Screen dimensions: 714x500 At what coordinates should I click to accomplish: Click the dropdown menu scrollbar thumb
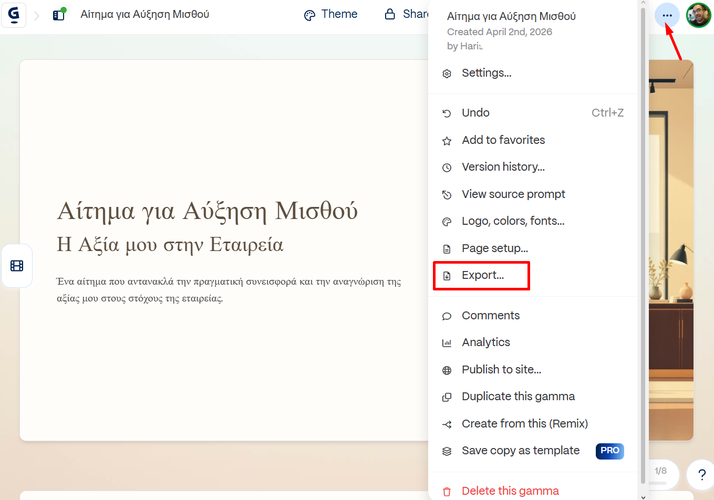click(x=643, y=246)
